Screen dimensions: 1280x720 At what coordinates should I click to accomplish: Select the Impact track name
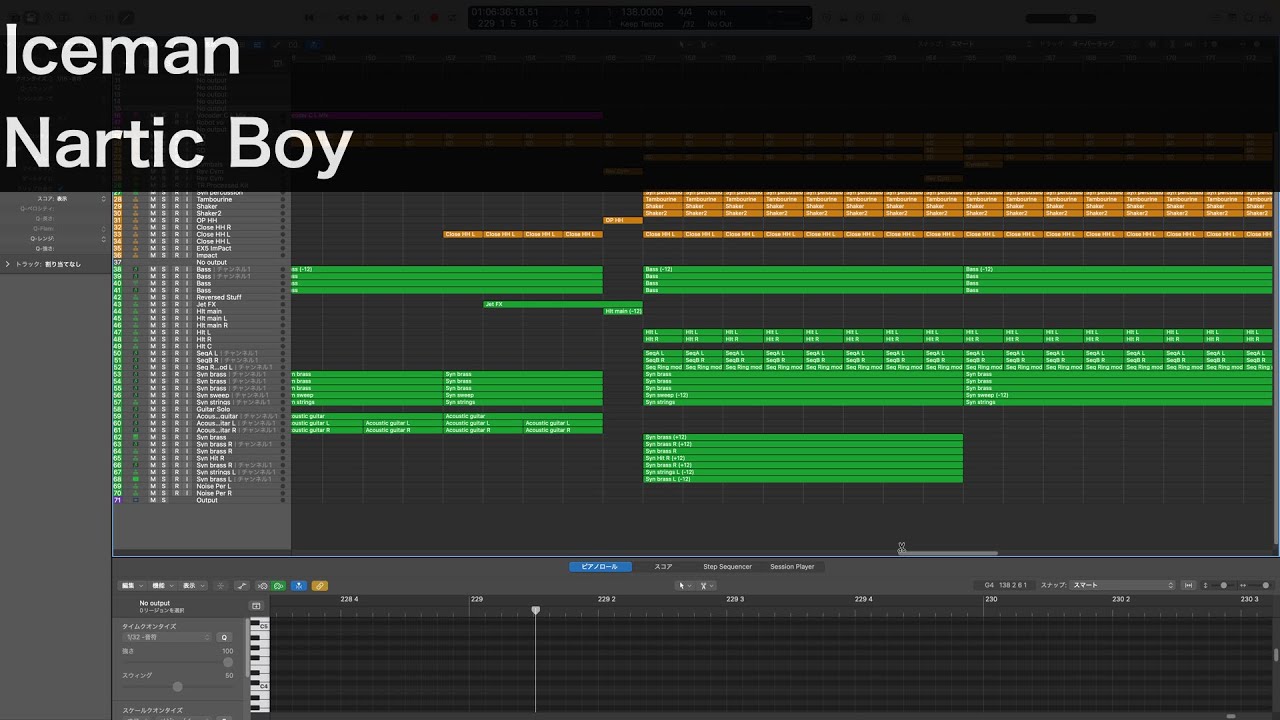click(207, 255)
